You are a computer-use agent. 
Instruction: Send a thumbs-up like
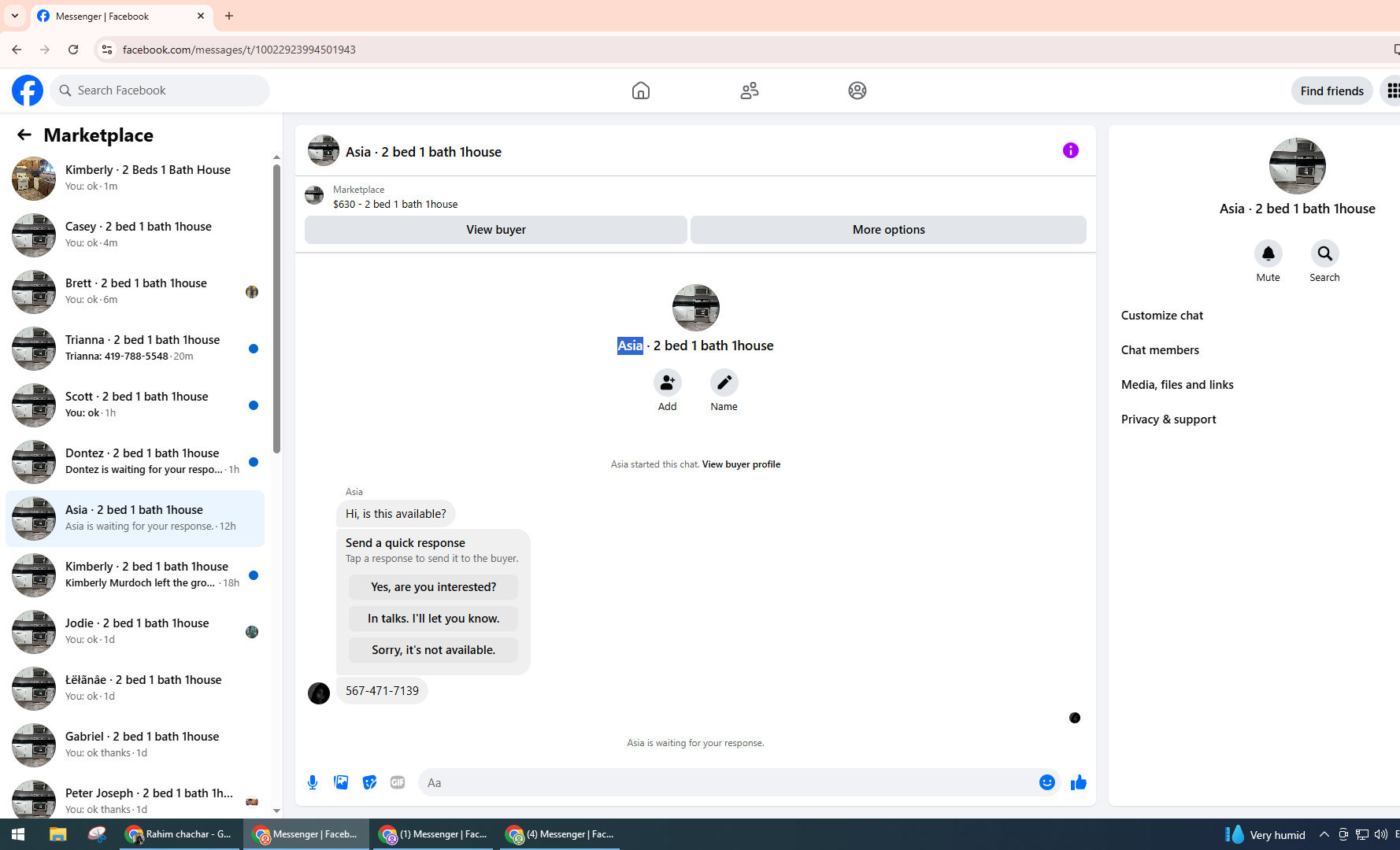tap(1078, 782)
